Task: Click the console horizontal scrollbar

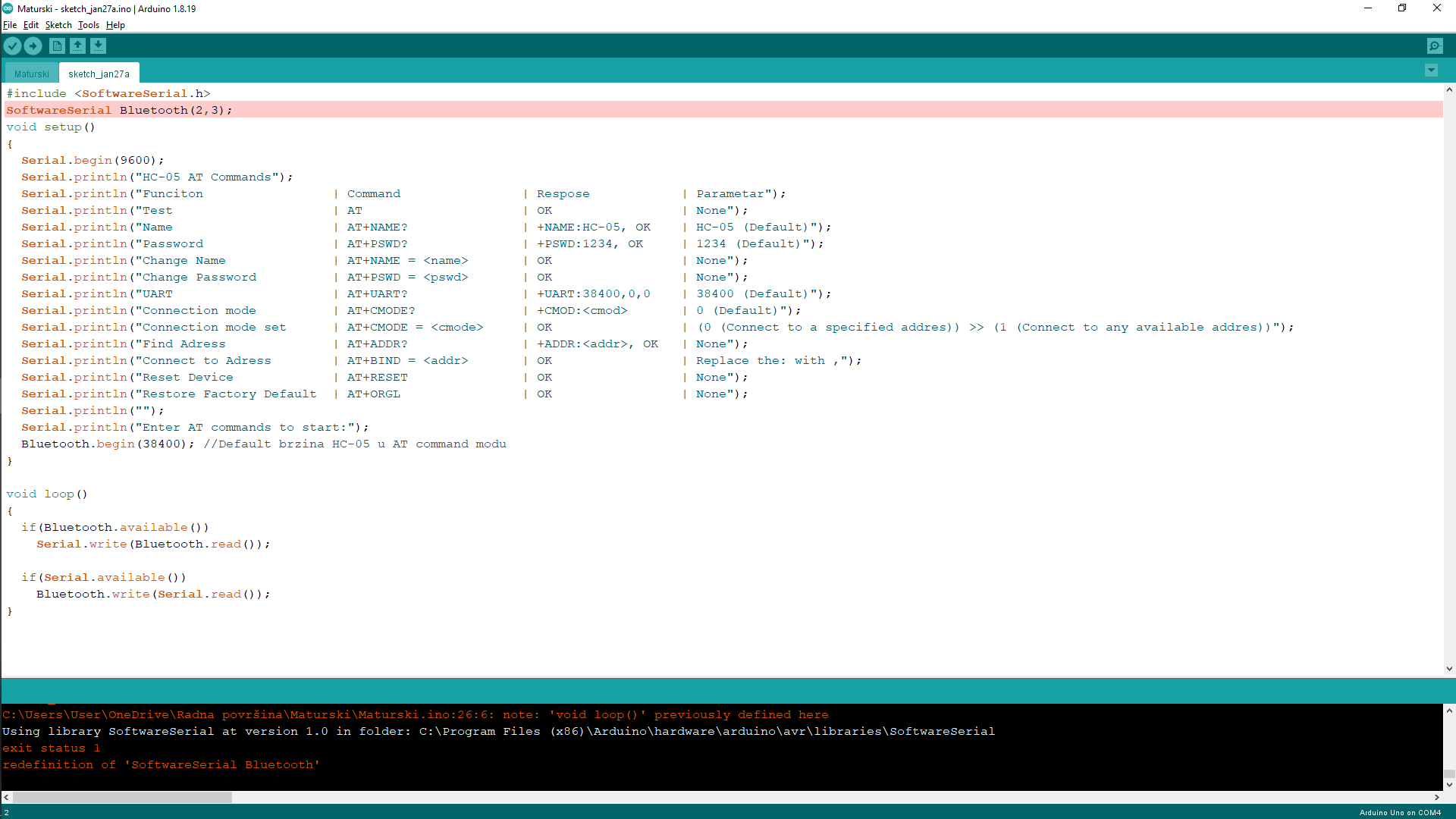Action: [121, 797]
